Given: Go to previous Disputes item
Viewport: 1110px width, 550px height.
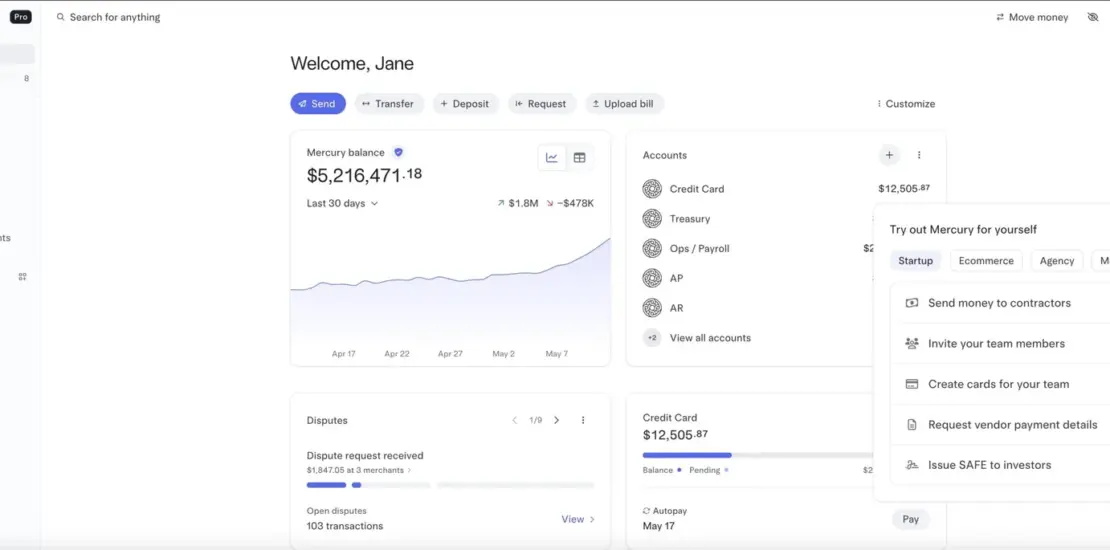Looking at the screenshot, I should coord(515,420).
